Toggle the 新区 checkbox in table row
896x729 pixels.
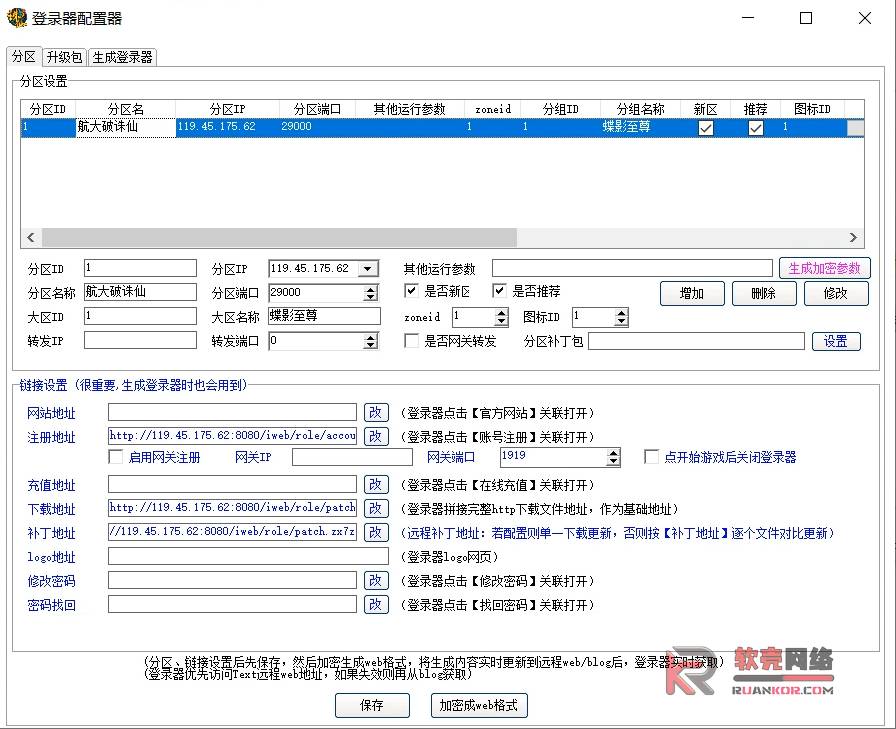coord(706,128)
